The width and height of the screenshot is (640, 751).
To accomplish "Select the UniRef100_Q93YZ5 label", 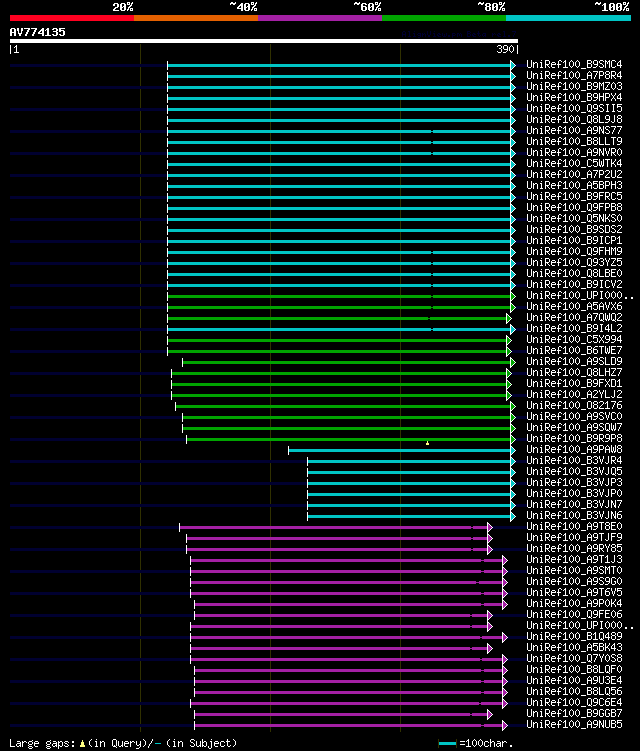I will pos(574,262).
